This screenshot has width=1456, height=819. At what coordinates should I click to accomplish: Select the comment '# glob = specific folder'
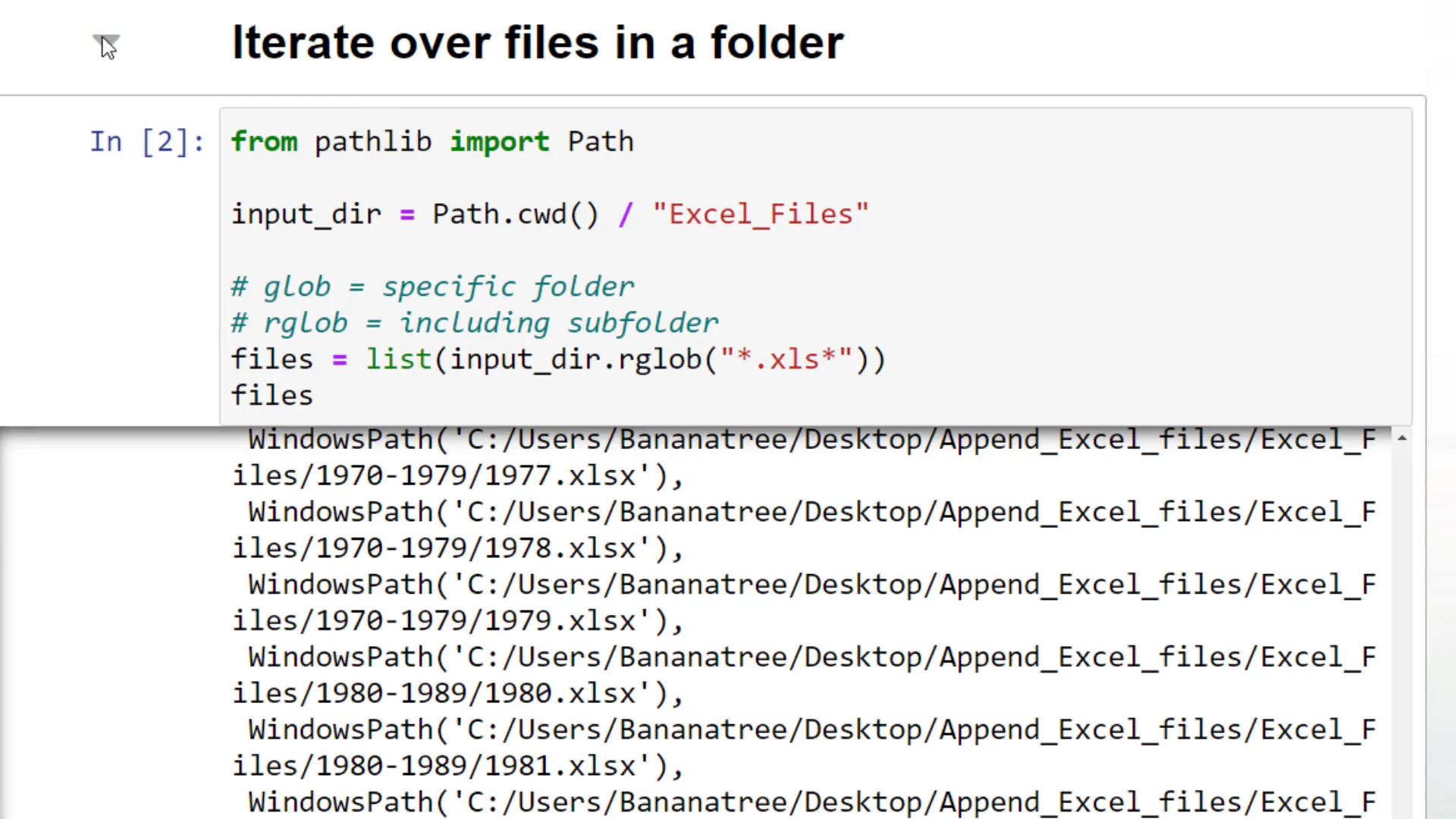432,287
